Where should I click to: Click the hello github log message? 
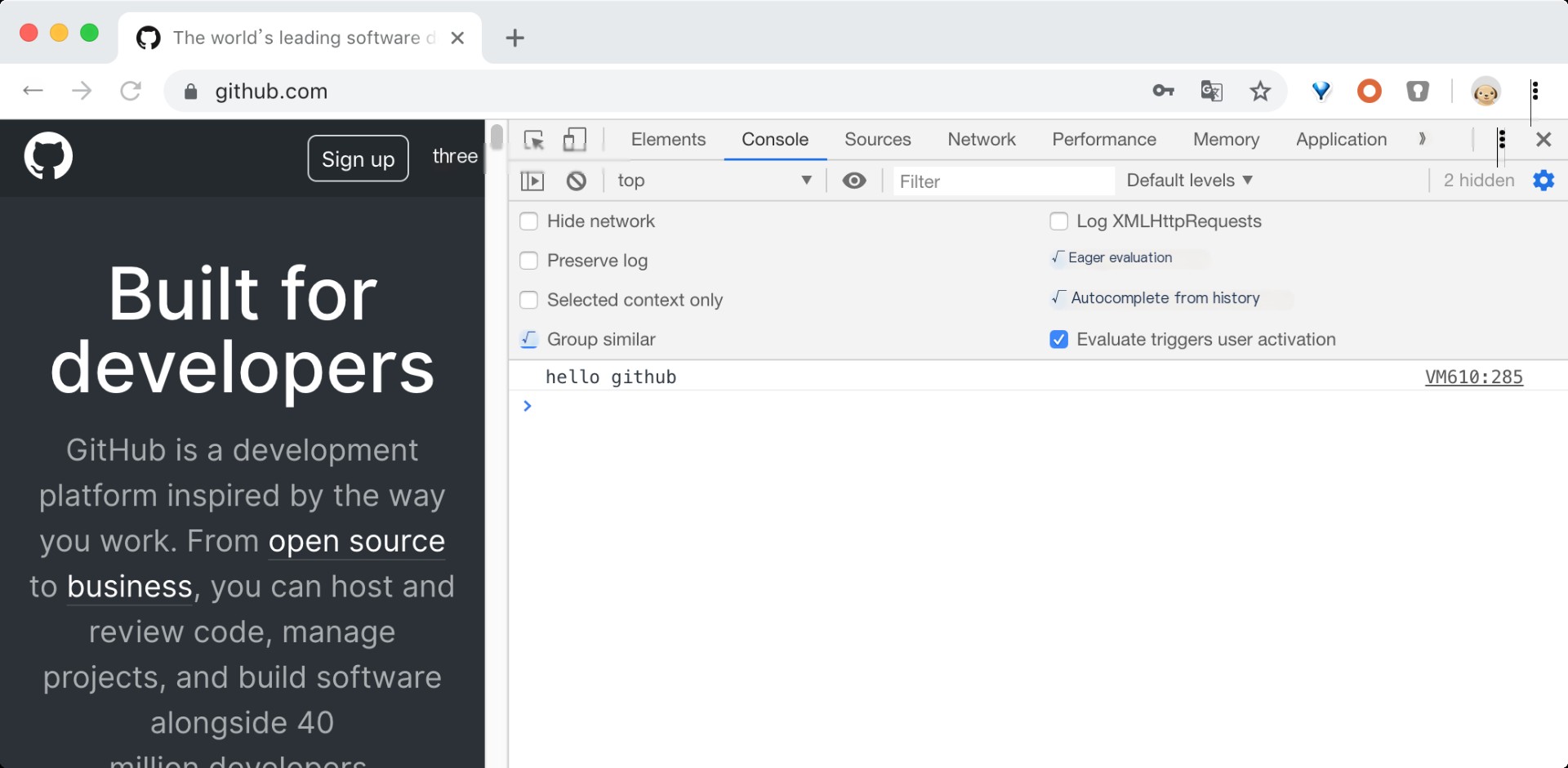(611, 377)
